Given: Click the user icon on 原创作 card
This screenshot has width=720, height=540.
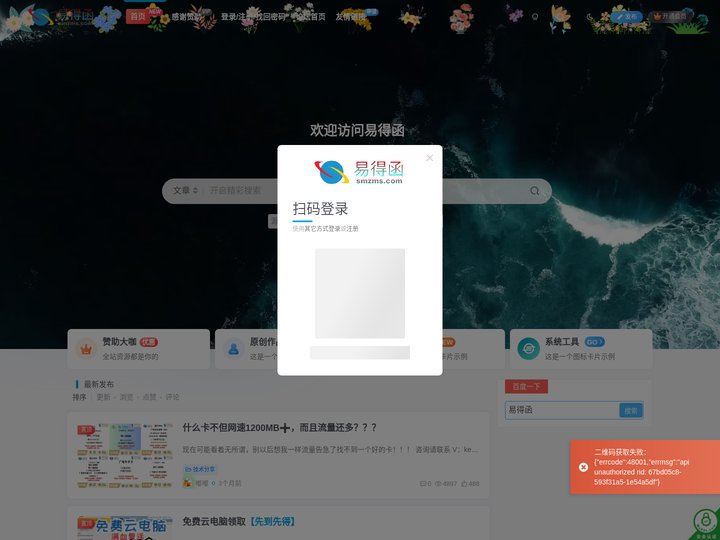Looking at the screenshot, I should coord(233,349).
